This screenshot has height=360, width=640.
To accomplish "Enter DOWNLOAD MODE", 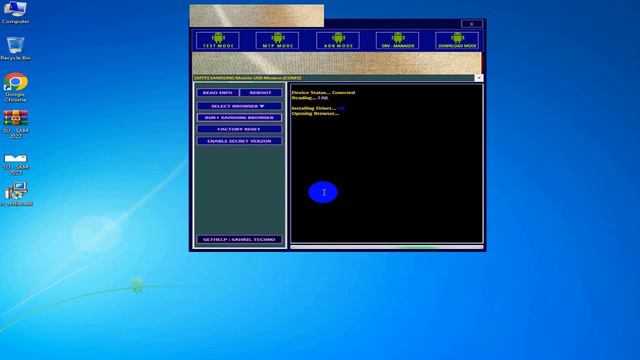I will 457,40.
